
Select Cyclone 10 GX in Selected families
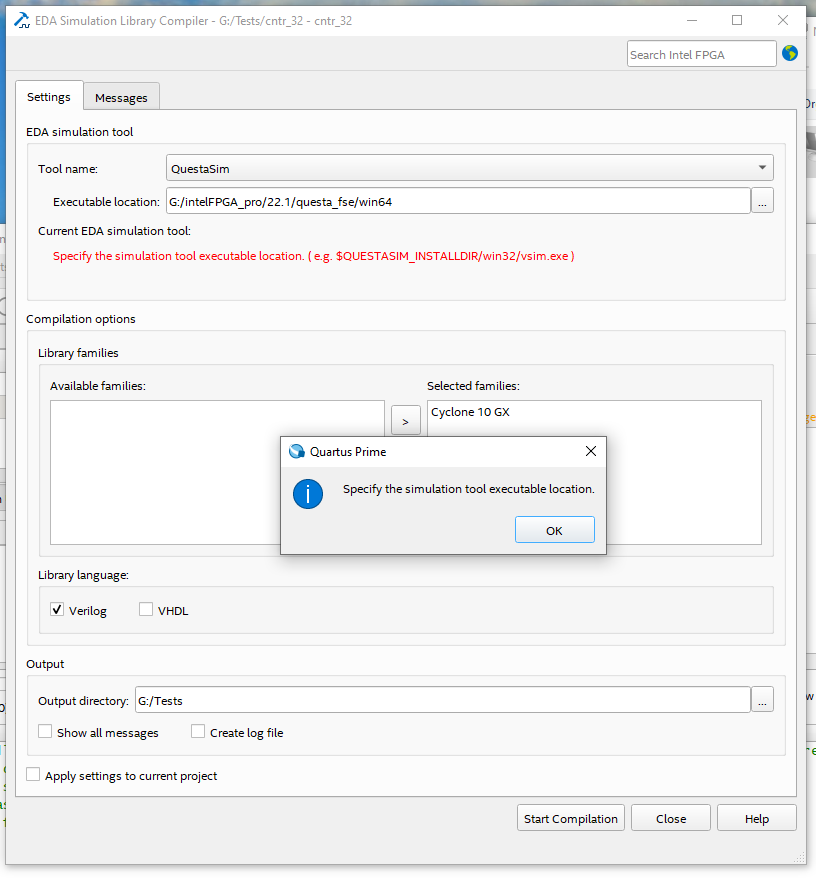coord(470,412)
